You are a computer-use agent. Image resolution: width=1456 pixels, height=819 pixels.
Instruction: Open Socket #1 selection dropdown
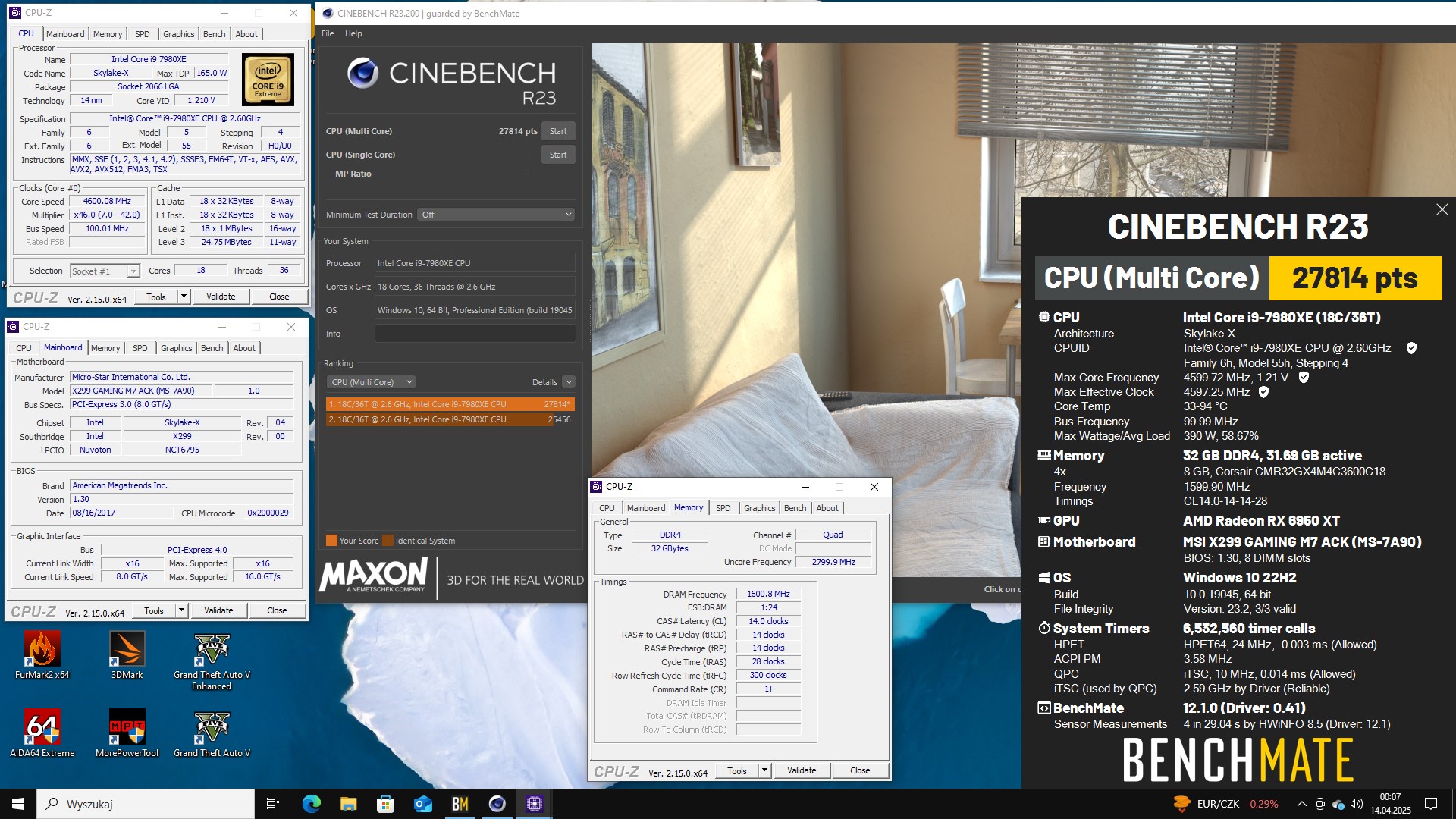pos(105,271)
